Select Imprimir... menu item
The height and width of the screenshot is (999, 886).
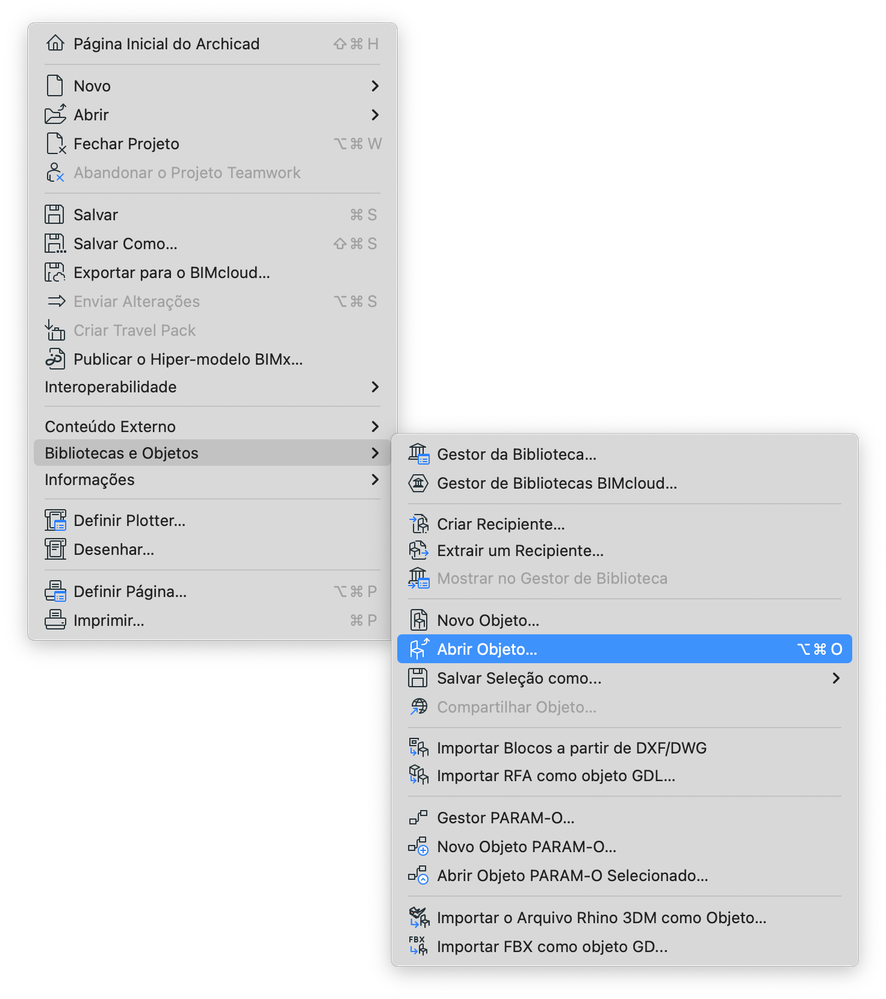[x=212, y=619]
